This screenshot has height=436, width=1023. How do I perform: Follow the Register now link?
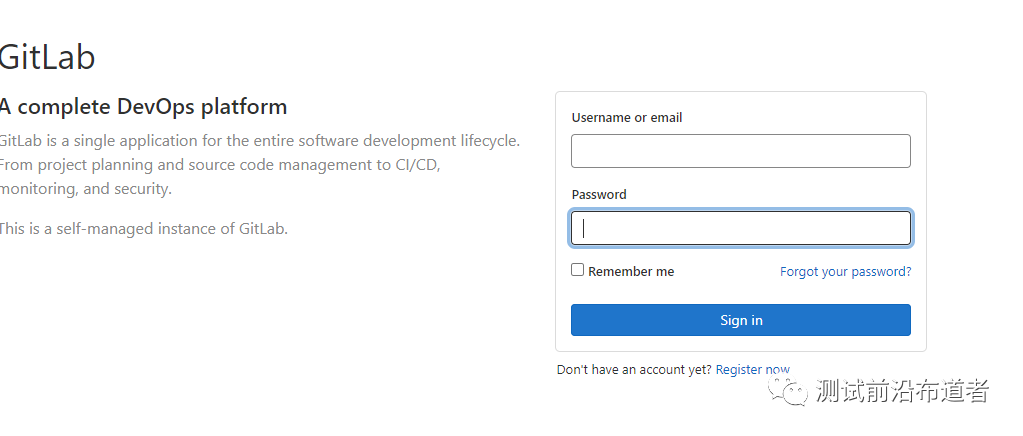click(752, 370)
